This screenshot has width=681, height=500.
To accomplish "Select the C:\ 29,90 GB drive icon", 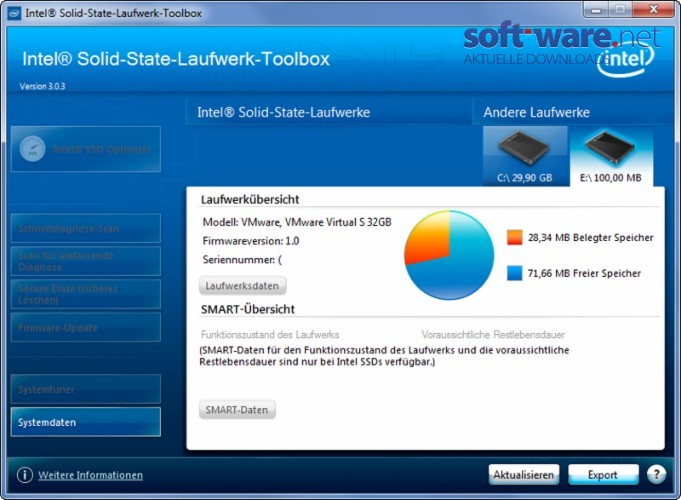I will tap(525, 156).
